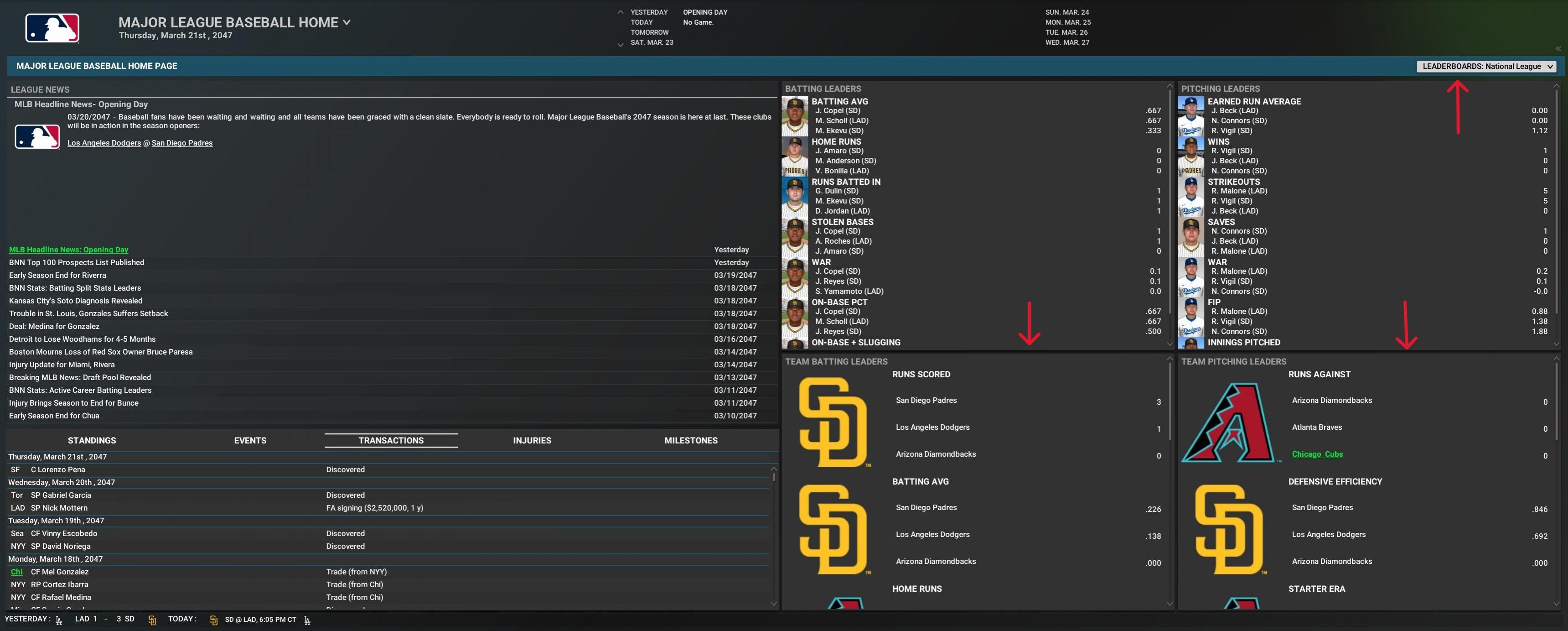
Task: Select the Milestones tab
Action: coord(690,440)
